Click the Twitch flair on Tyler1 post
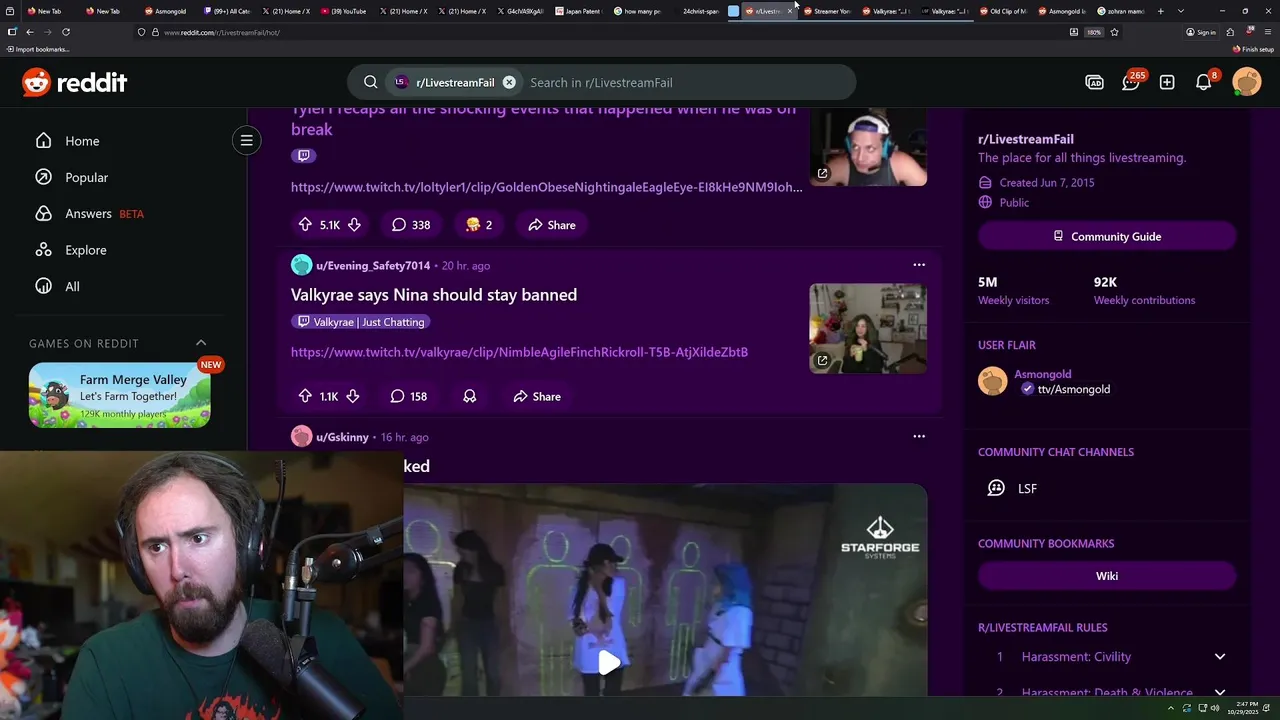 pyautogui.click(x=304, y=156)
